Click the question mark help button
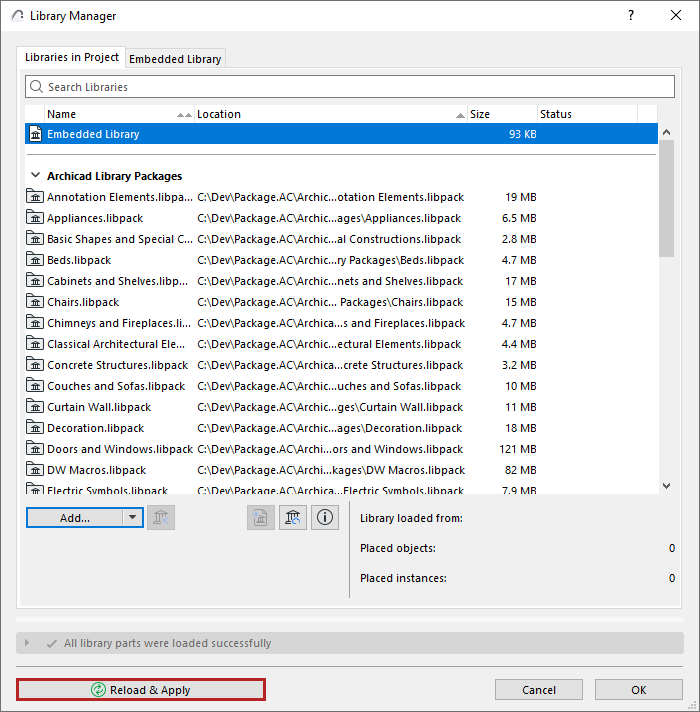Screen dimensions: 700x712 (631, 15)
